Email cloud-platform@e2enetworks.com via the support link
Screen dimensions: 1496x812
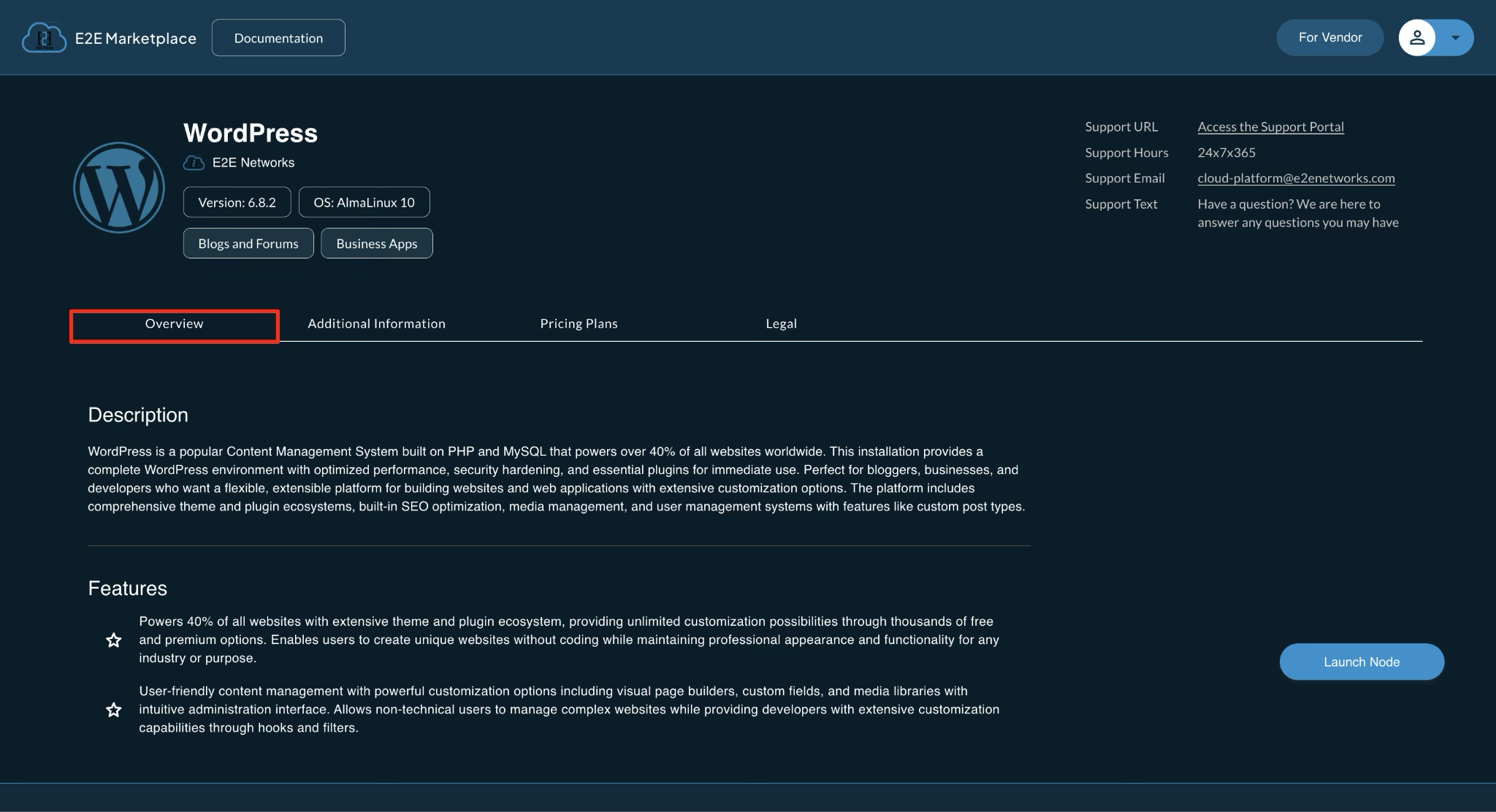click(1296, 177)
